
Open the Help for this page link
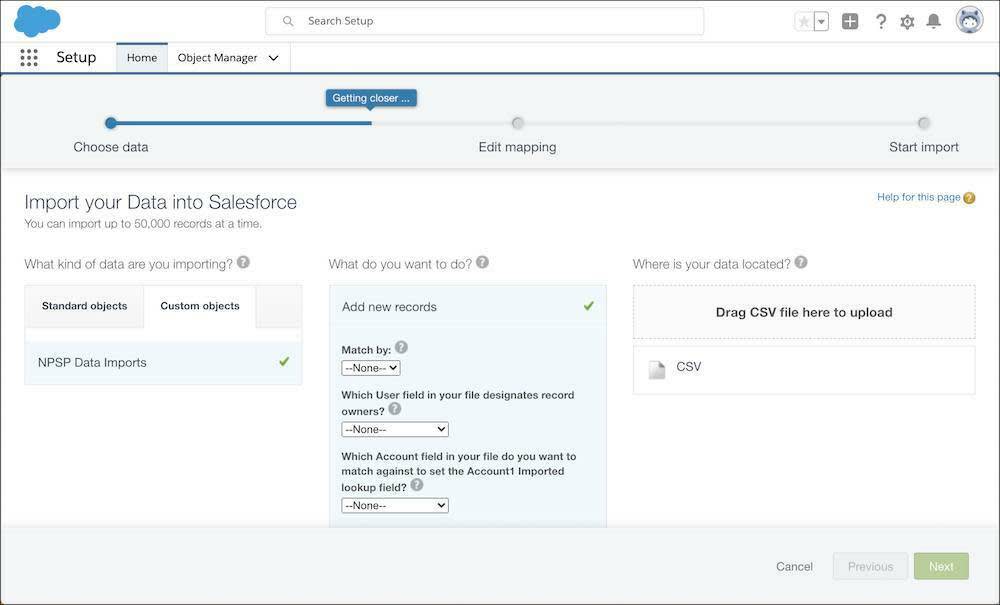918,197
